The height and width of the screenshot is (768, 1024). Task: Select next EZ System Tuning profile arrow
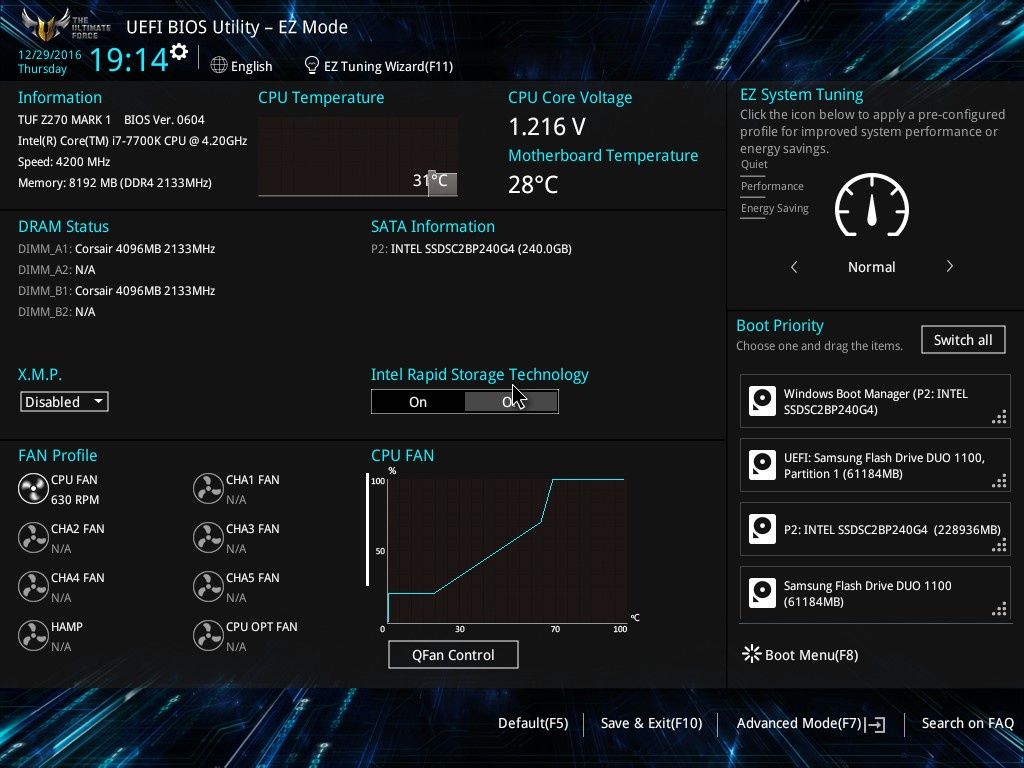[950, 266]
